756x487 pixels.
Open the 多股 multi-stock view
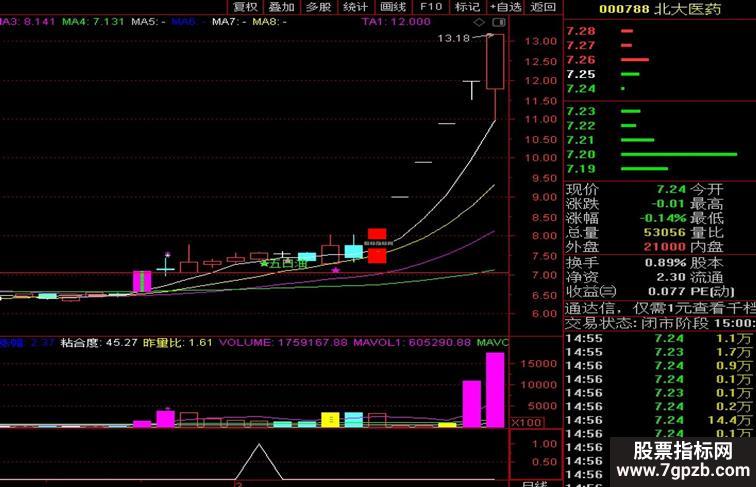click(x=319, y=7)
